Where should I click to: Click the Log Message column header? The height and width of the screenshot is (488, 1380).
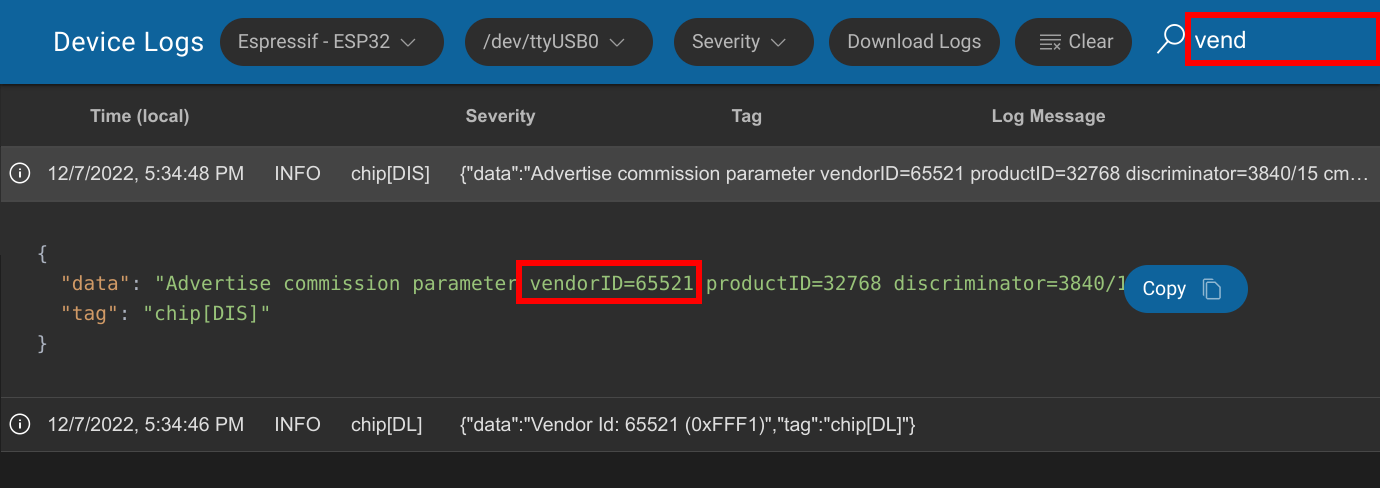[x=1048, y=116]
